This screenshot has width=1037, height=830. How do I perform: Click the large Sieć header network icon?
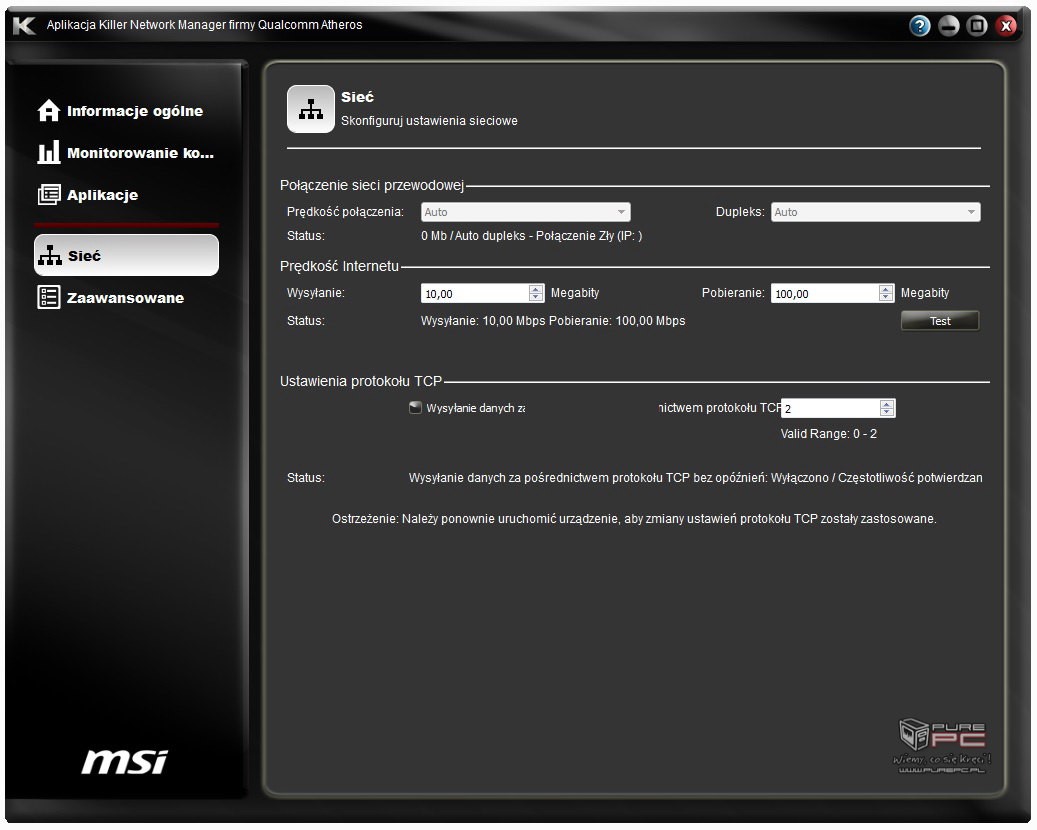311,109
